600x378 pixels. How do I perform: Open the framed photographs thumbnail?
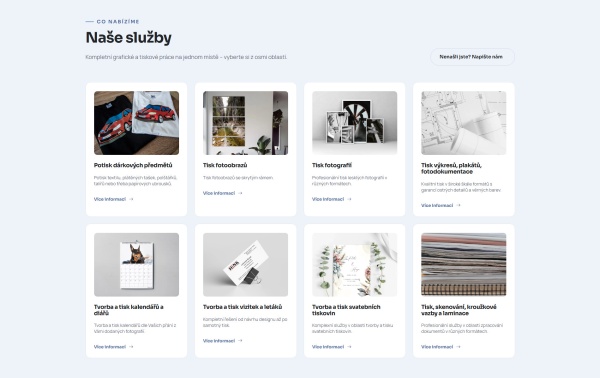(x=354, y=123)
